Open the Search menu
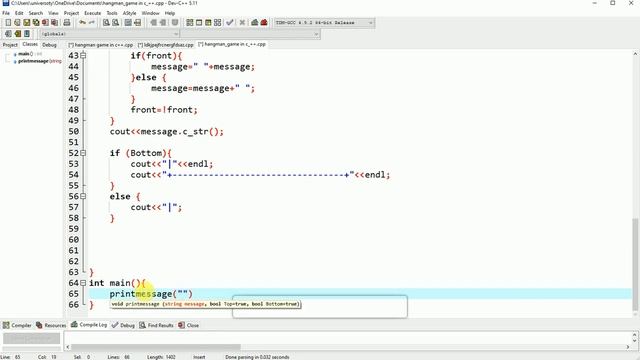 tap(36, 13)
